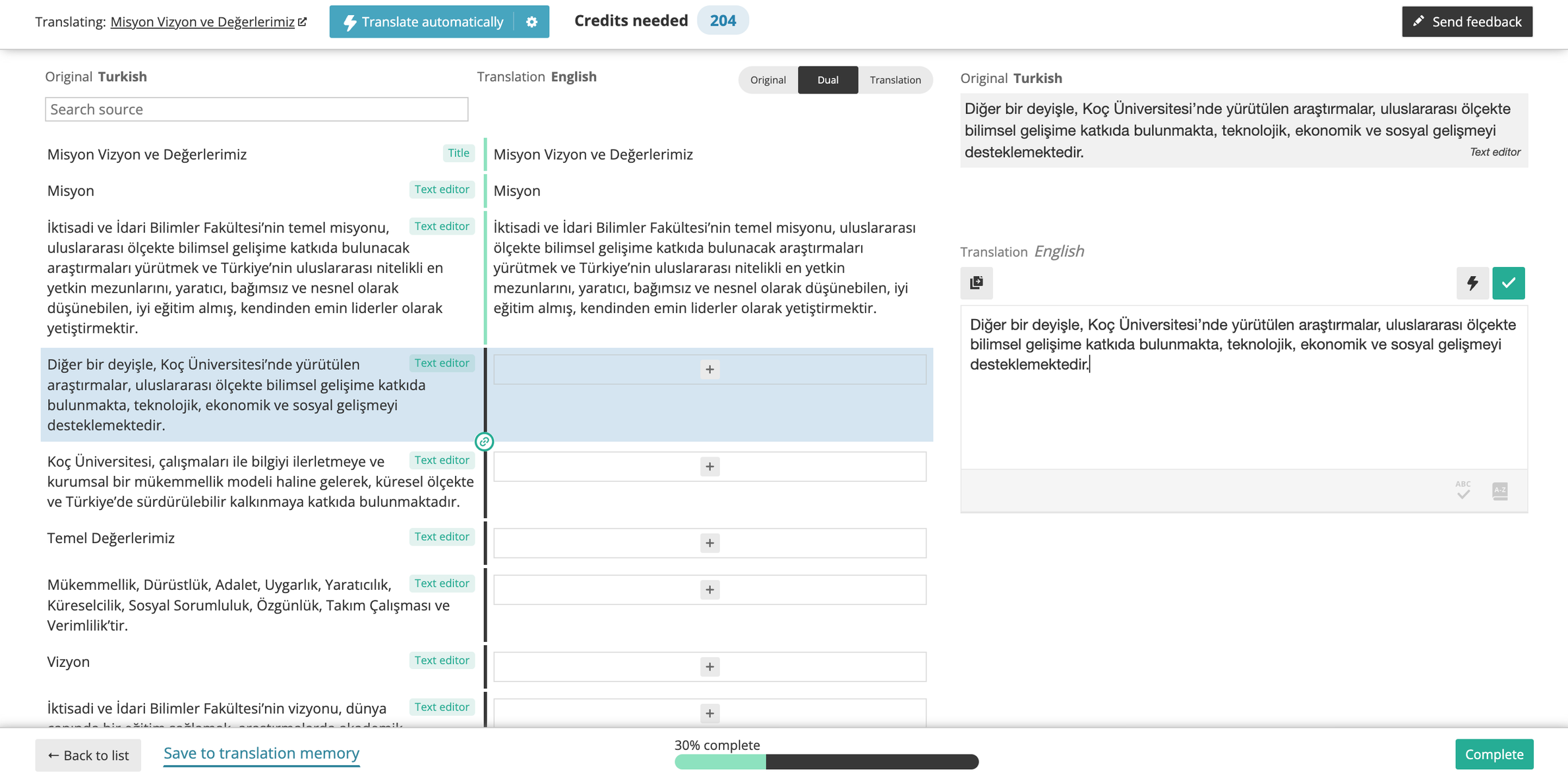Click the copy original to translation icon
This screenshot has width=1568, height=777.
tap(977, 283)
